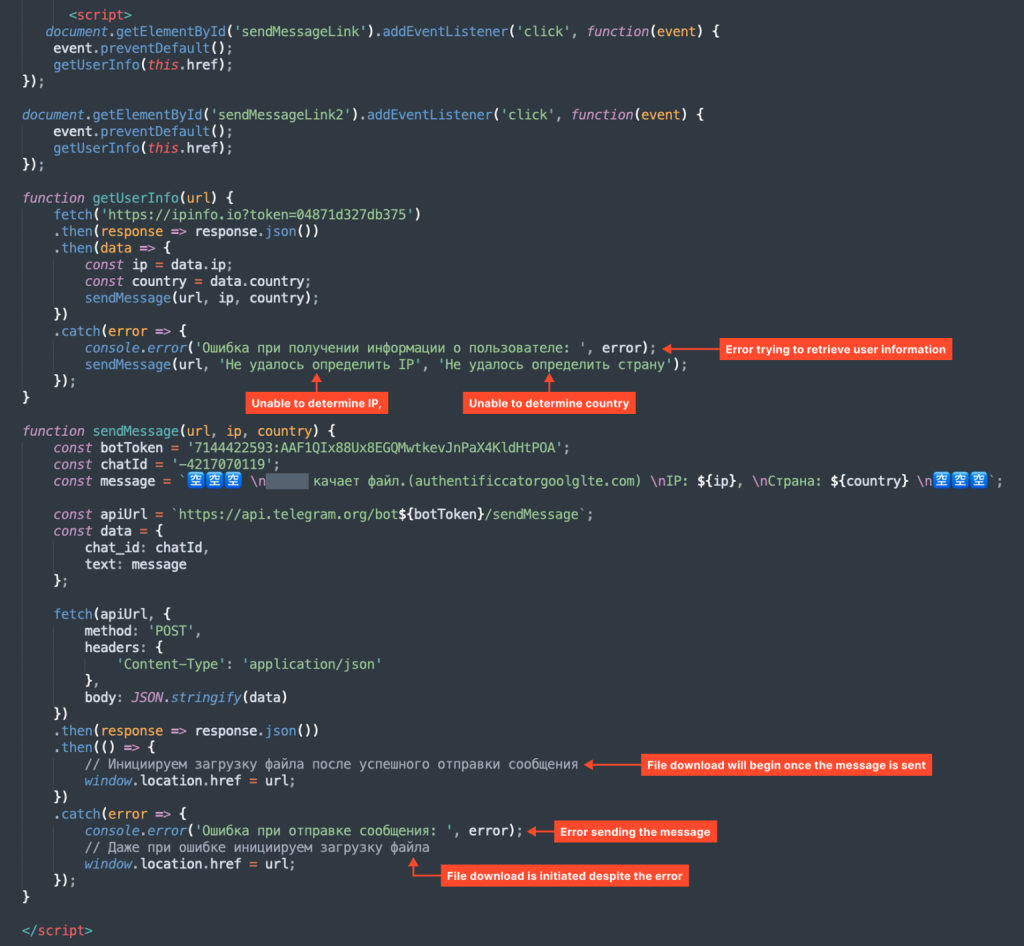The image size is (1024, 946).
Task: Select the 'const ip = data.ip;' line
Action: click(x=159, y=264)
